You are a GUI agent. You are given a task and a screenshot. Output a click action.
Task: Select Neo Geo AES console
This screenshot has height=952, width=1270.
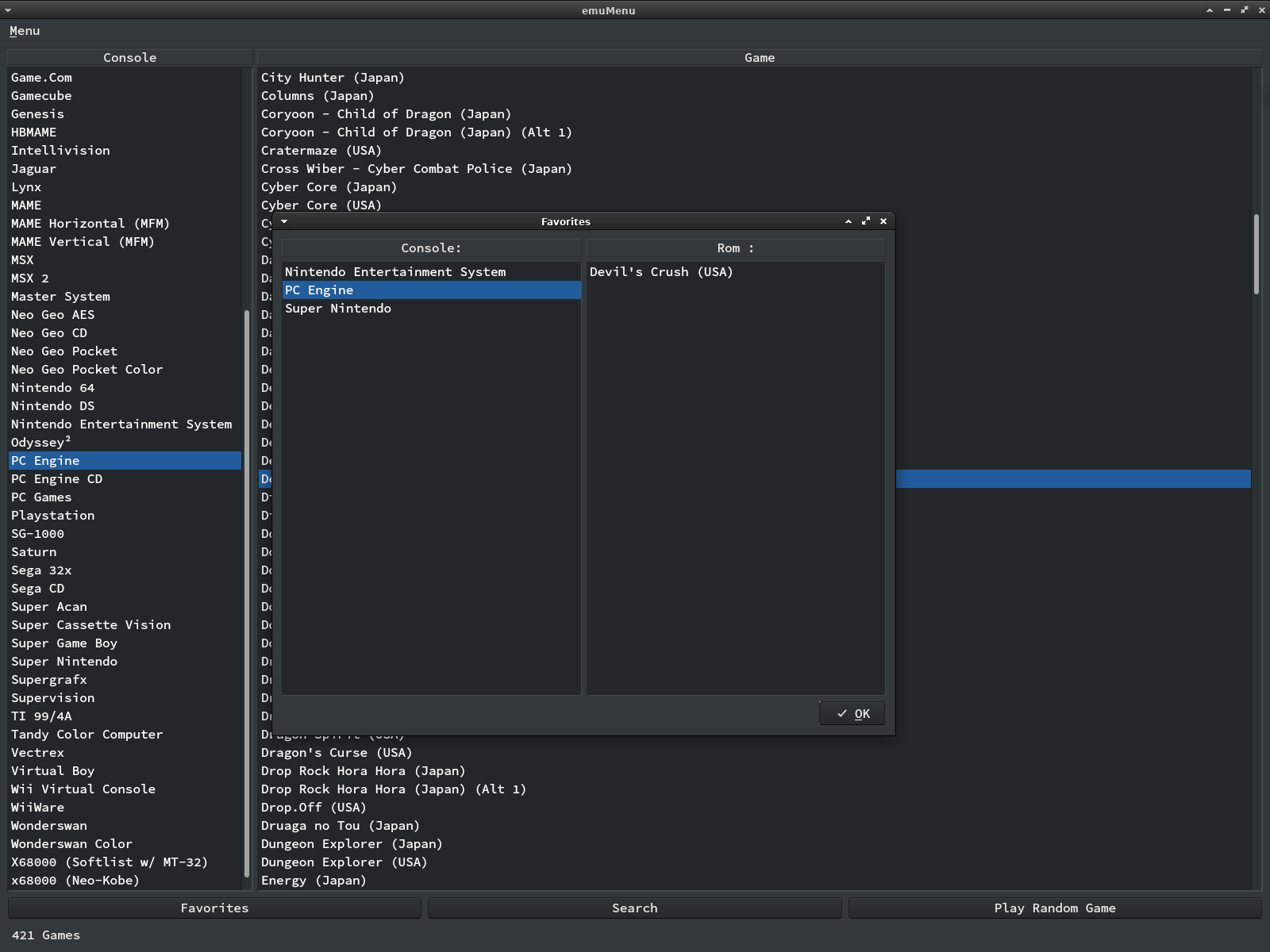point(125,315)
